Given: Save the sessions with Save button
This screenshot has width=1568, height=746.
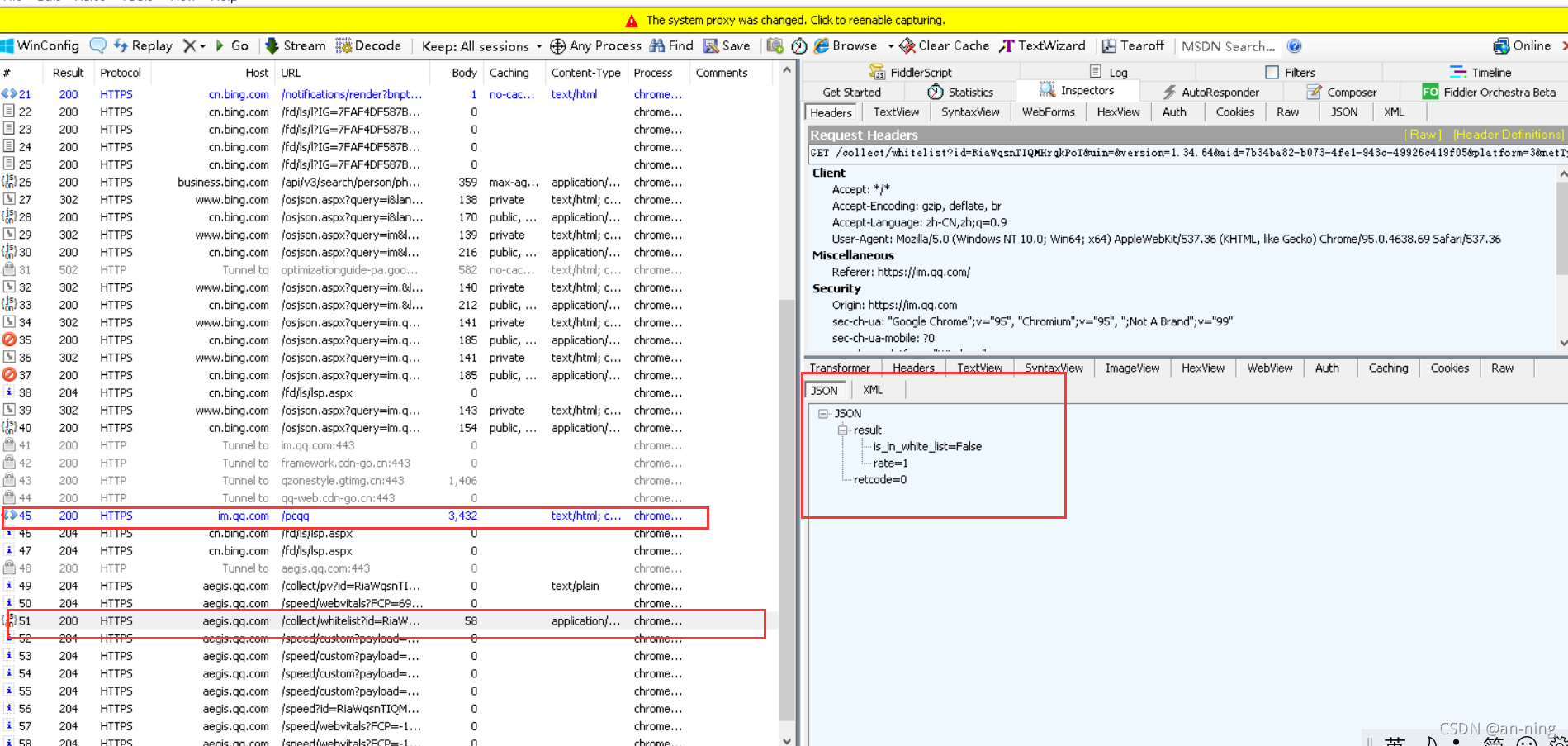Looking at the screenshot, I should tap(727, 46).
